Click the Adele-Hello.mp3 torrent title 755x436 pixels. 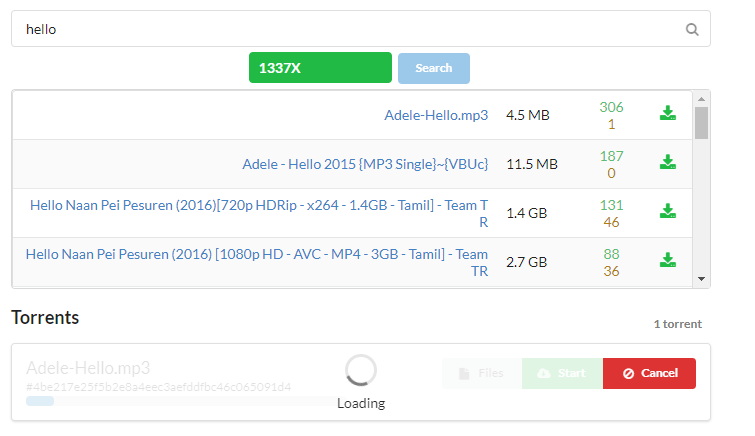(88, 367)
